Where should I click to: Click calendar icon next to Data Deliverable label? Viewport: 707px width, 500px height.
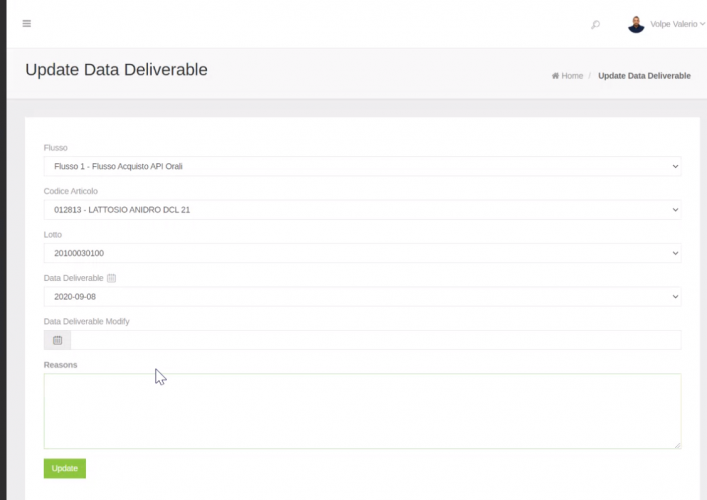pyautogui.click(x=111, y=278)
